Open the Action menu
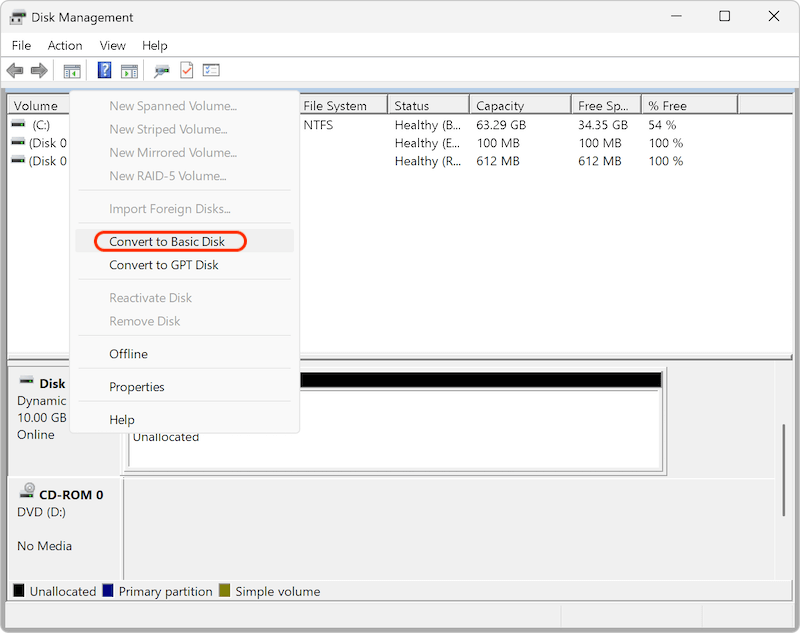Screen dimensions: 800x633 [x=64, y=45]
